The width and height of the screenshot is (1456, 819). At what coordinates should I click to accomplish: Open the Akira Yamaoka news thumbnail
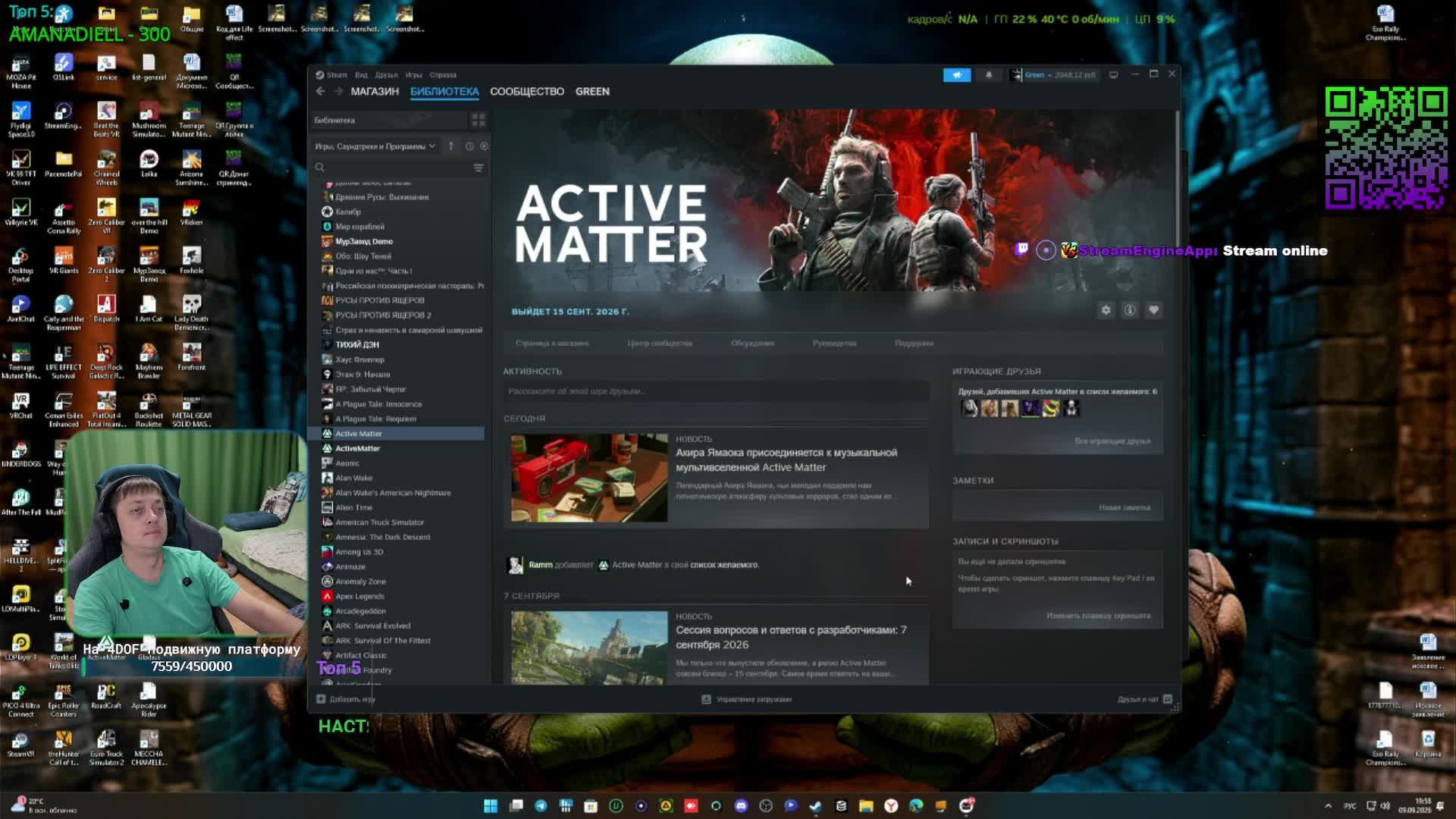click(589, 478)
